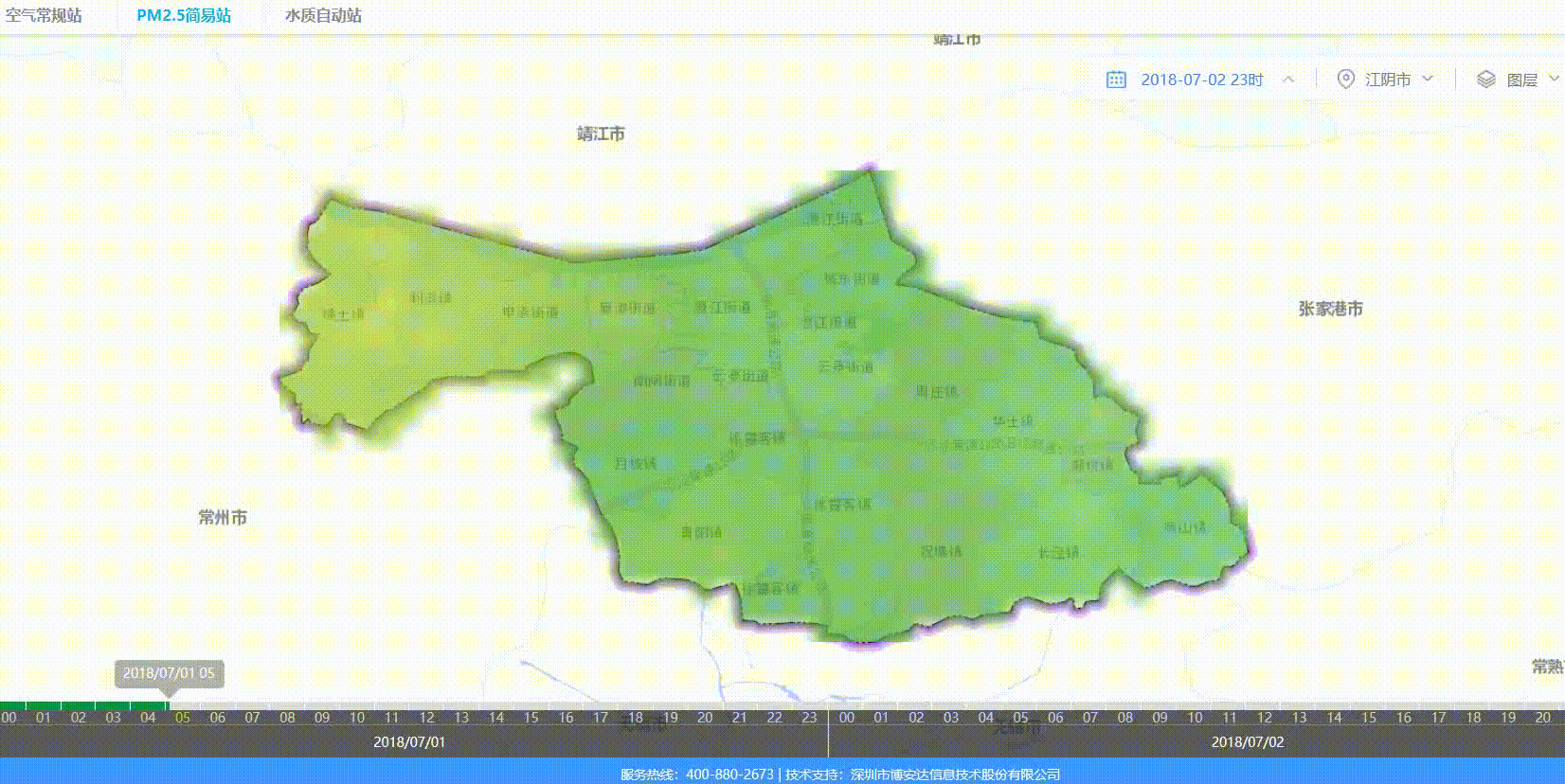The height and width of the screenshot is (784, 1565).
Task: Switch to the 空气常规站 tab
Action: (44, 15)
